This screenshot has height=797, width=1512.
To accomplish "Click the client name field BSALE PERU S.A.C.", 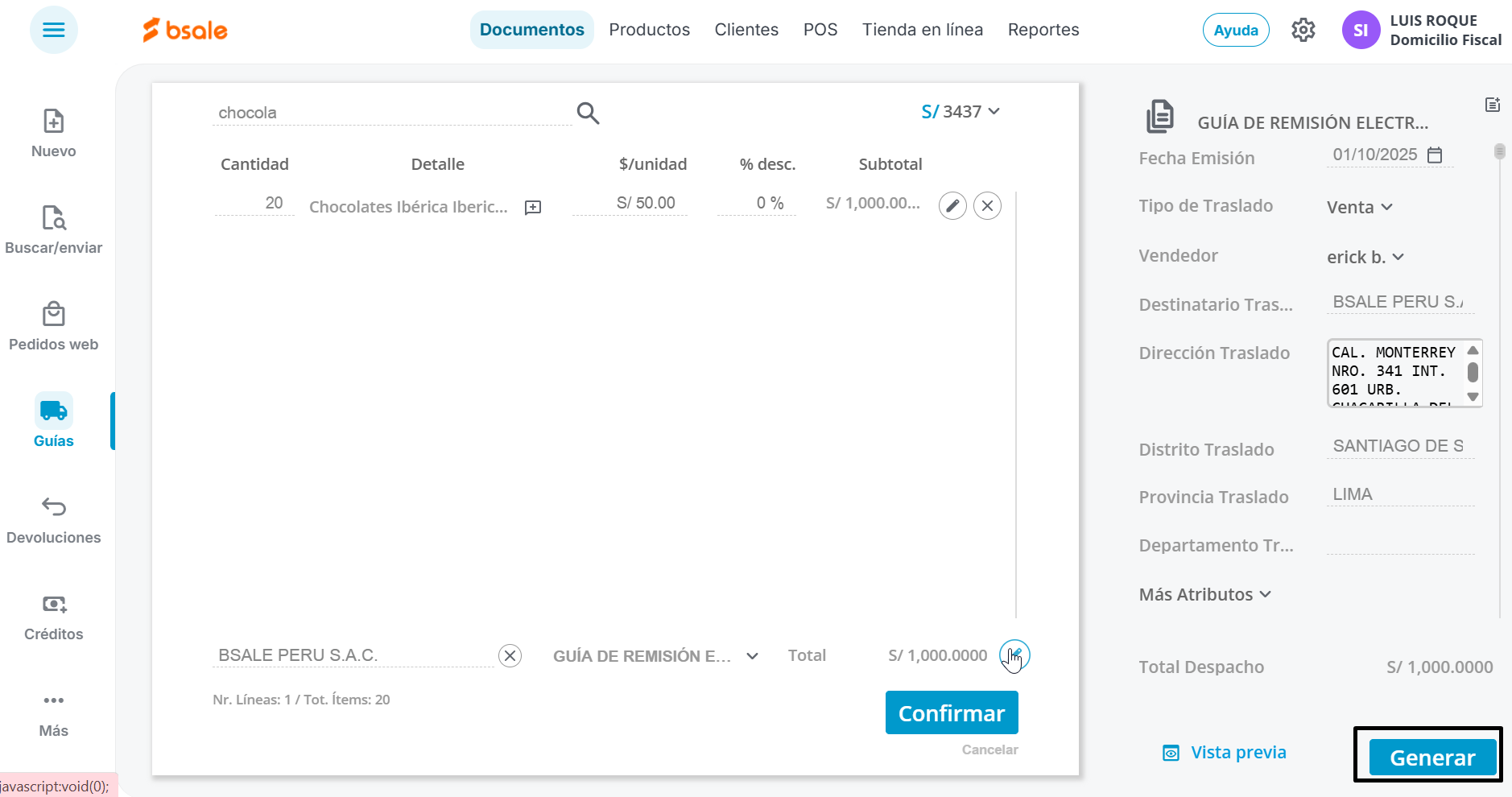I will click(x=353, y=655).
